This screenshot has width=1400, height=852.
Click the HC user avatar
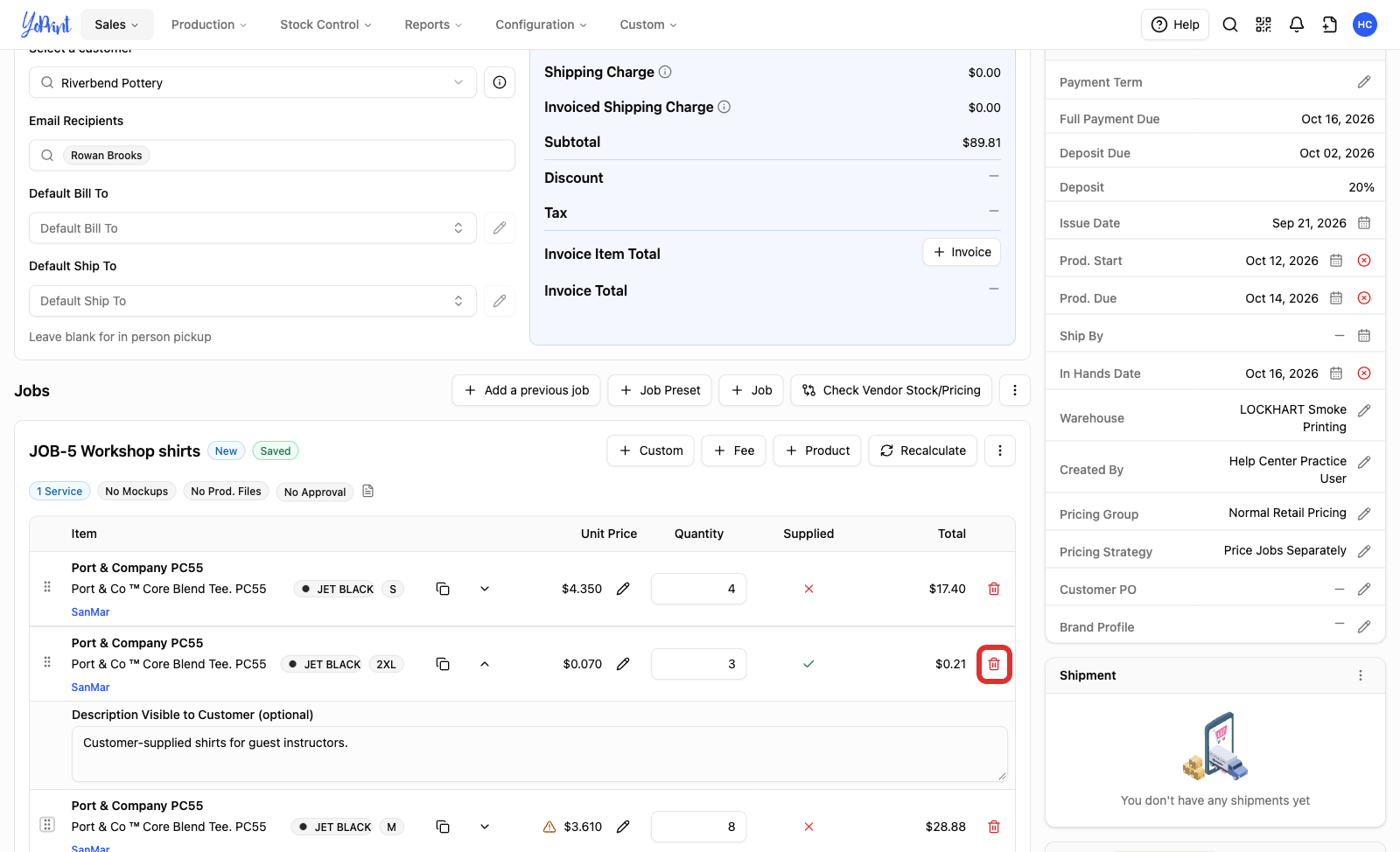(x=1365, y=24)
